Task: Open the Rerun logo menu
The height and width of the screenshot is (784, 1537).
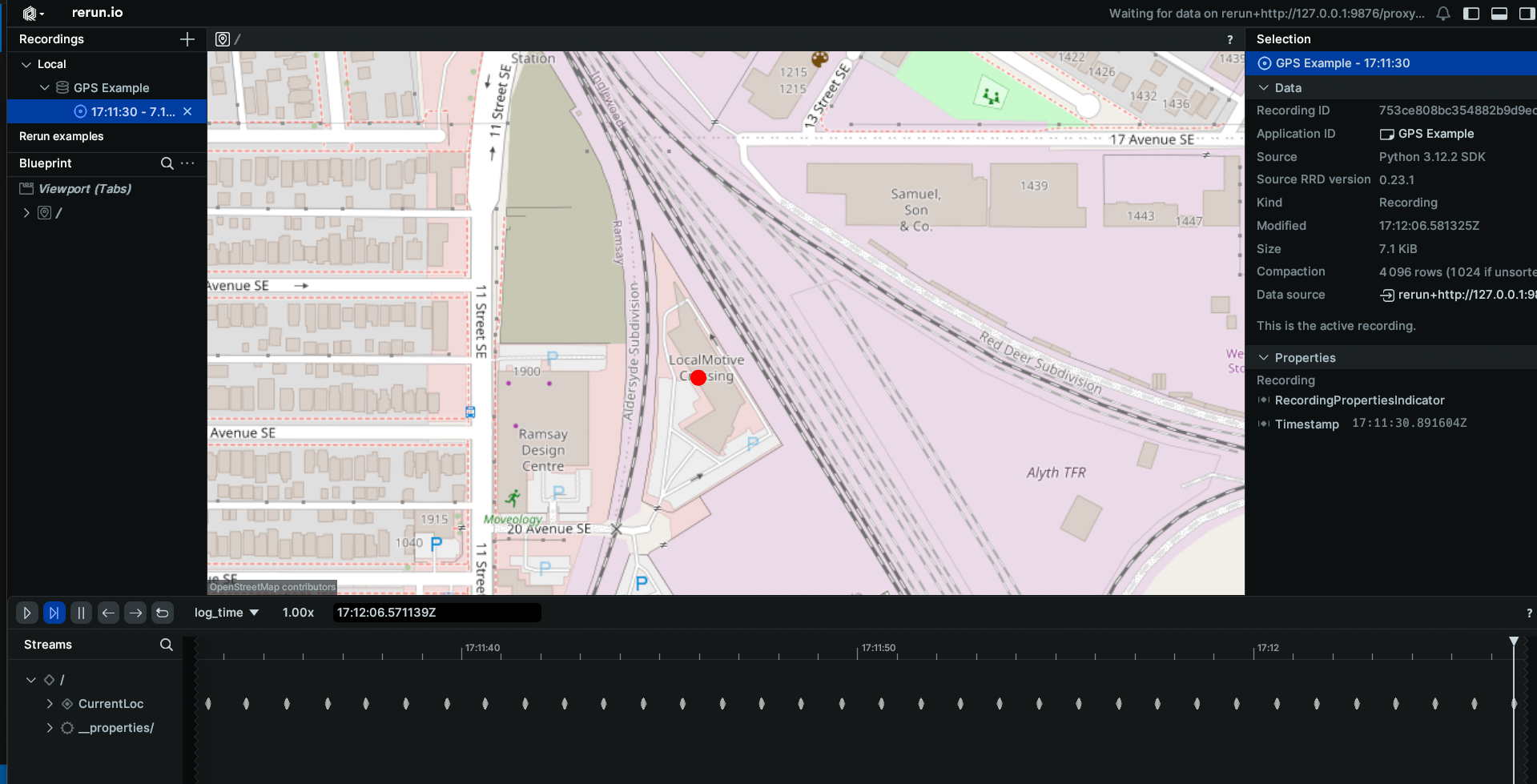Action: 33,14
